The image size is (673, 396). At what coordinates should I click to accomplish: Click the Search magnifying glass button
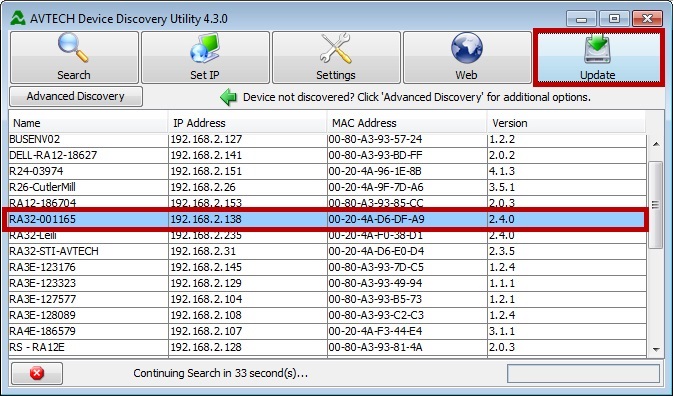tap(74, 57)
